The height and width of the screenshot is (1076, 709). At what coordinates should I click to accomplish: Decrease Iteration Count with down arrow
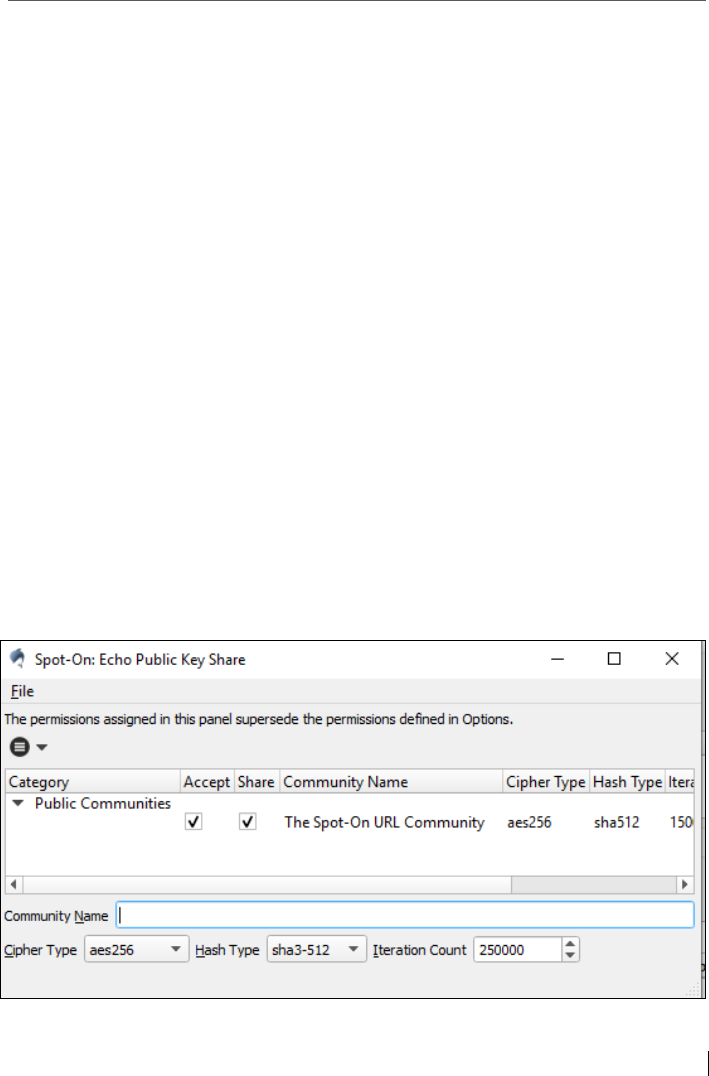[570, 956]
